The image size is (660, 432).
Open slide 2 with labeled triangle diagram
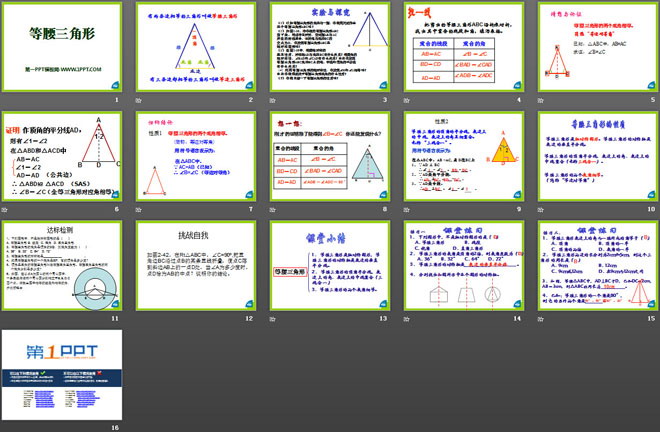pyautogui.click(x=196, y=47)
